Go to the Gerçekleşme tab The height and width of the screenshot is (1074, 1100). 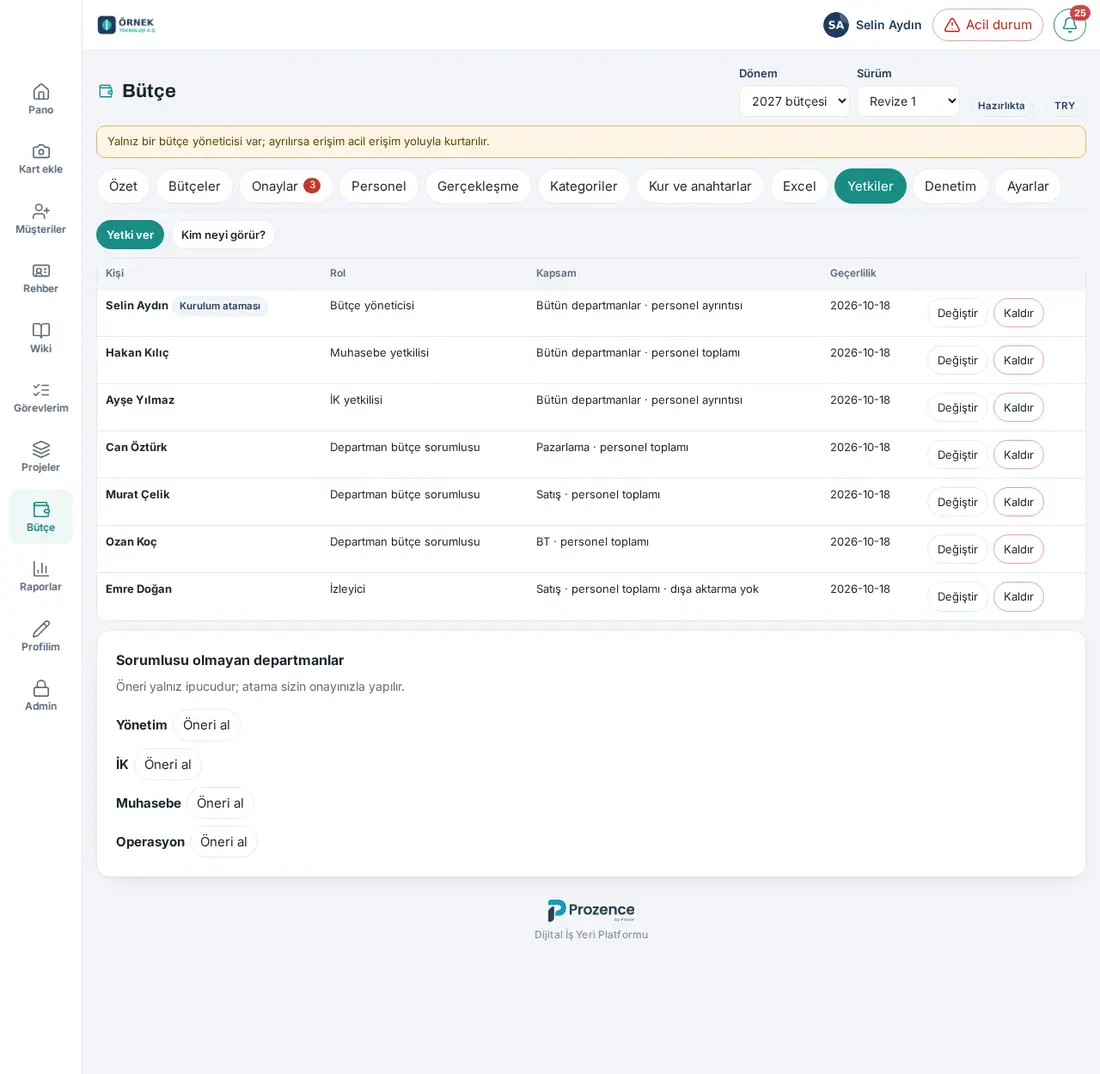[x=478, y=187]
